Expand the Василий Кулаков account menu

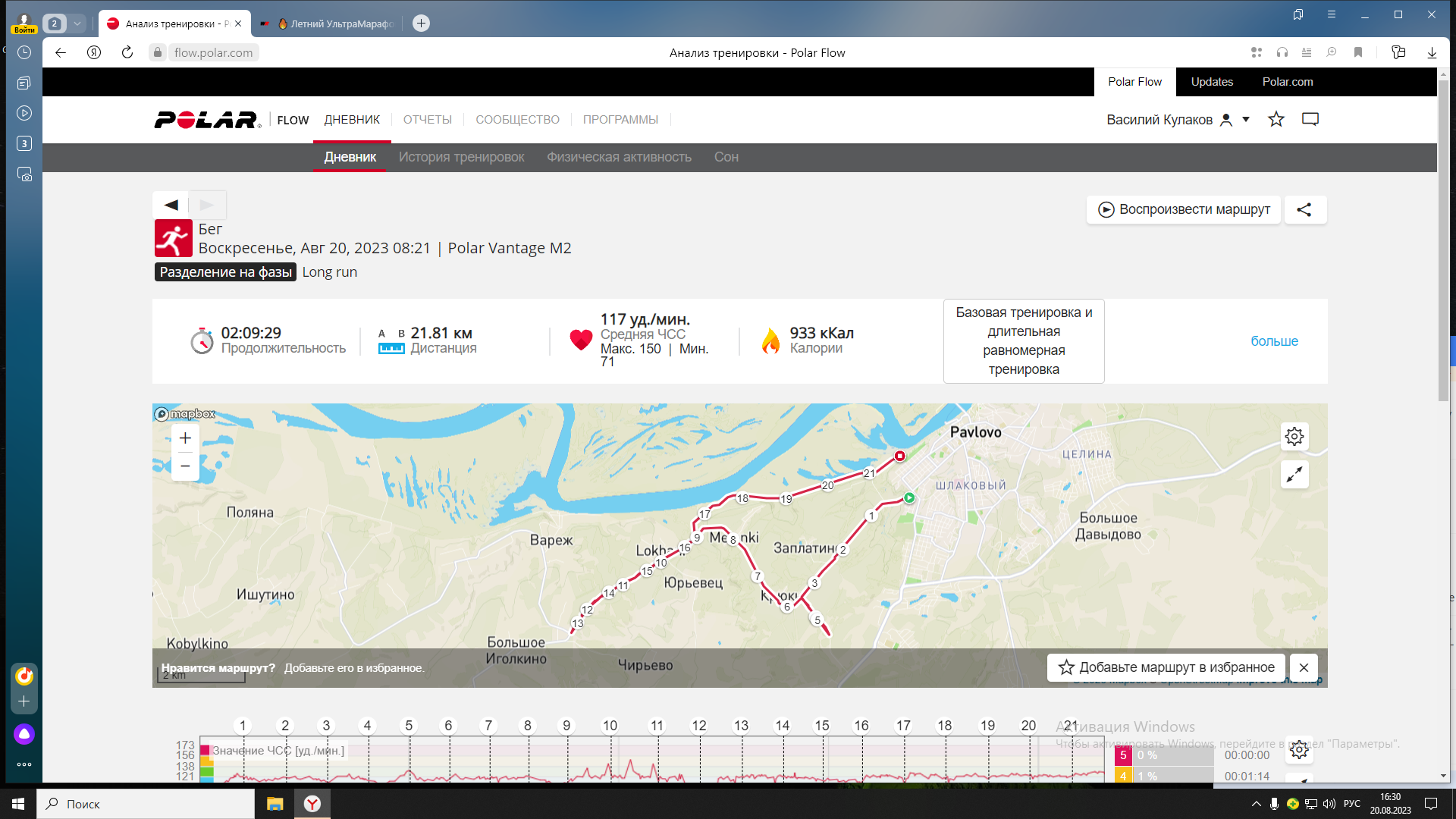tap(1246, 120)
